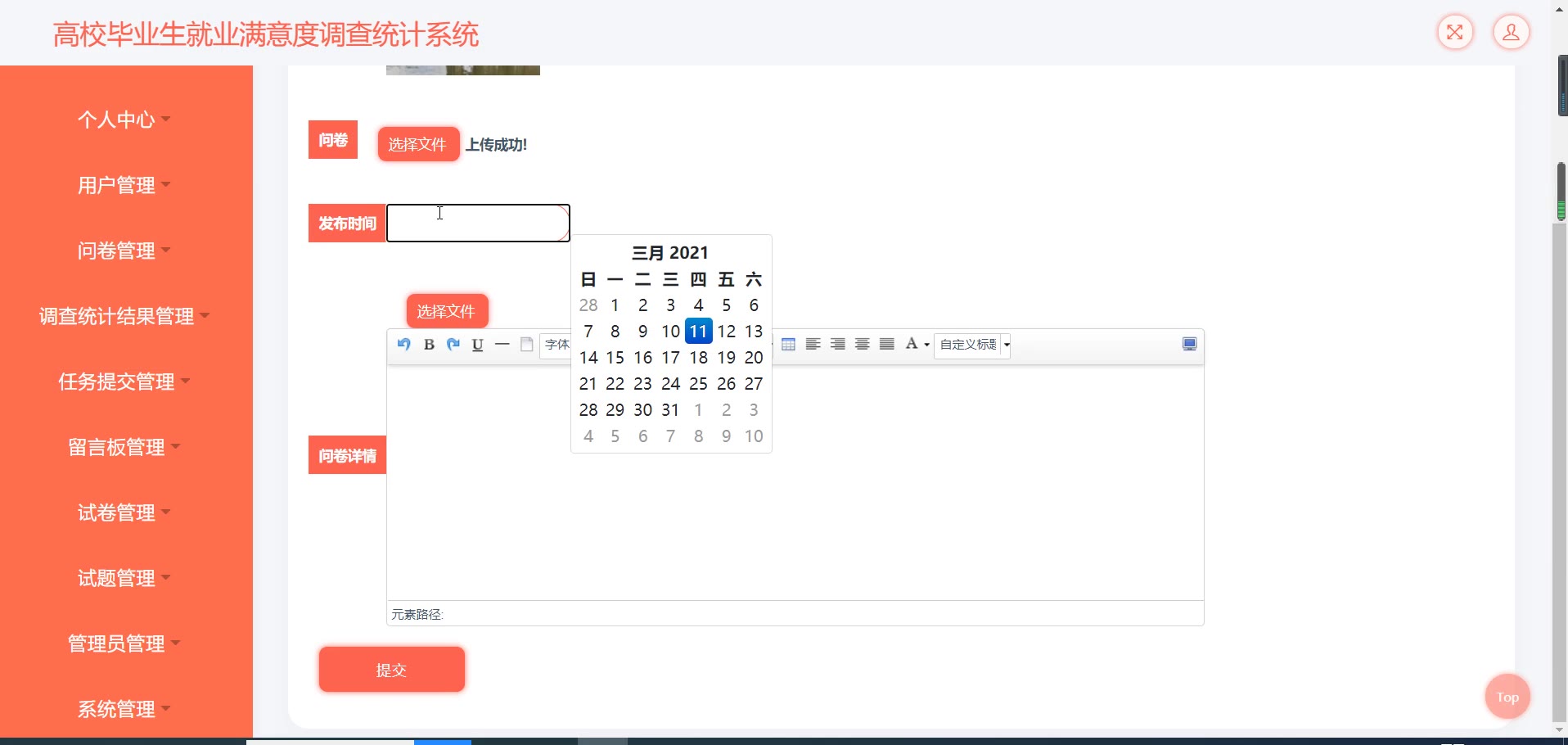Choose day 31 in the calendar popup

[670, 410]
